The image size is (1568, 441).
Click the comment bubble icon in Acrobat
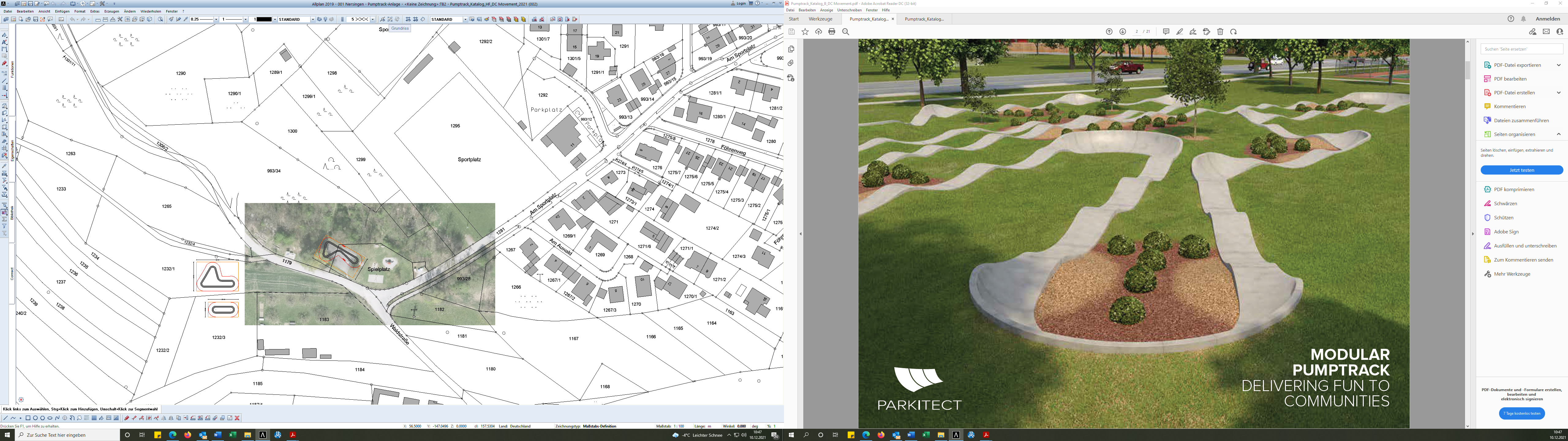pyautogui.click(x=1166, y=32)
